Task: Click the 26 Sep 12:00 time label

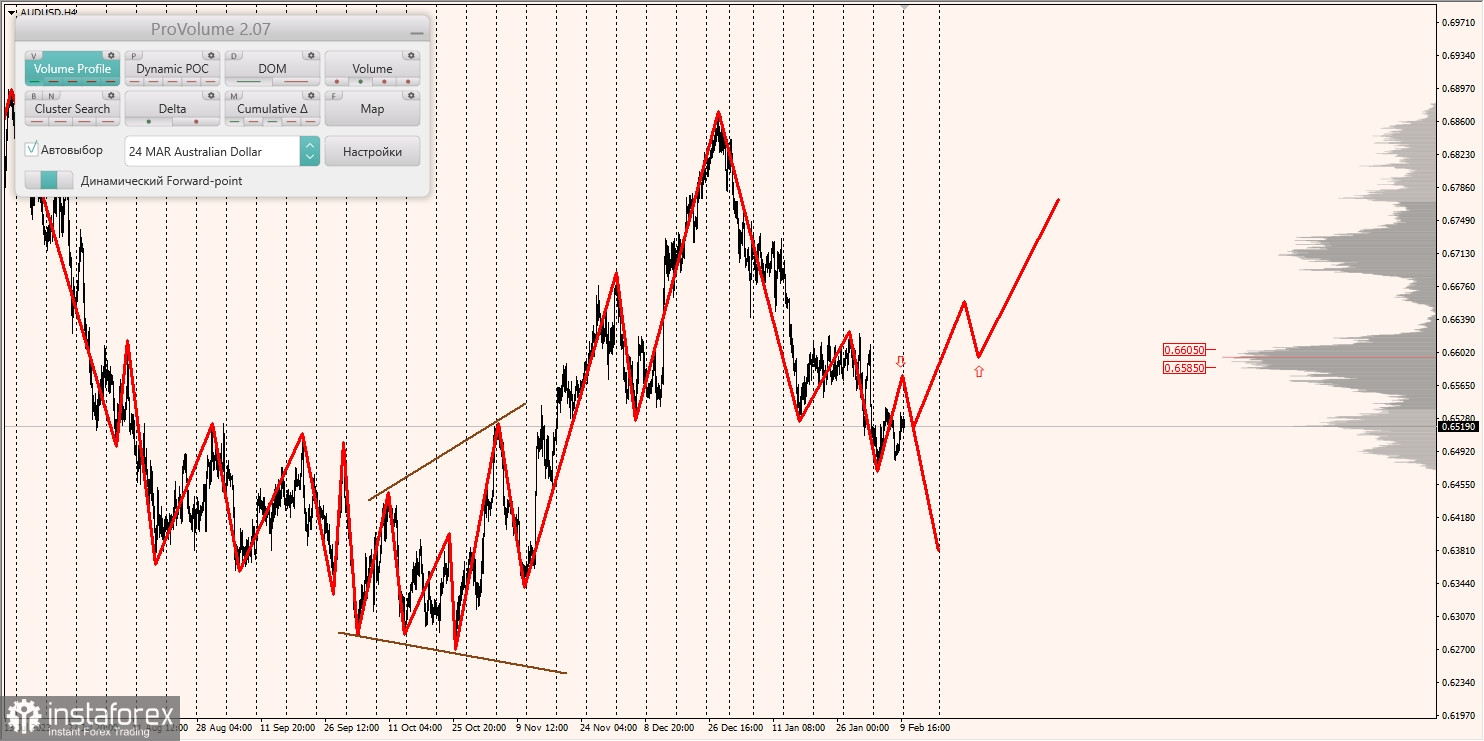Action: [x=354, y=728]
